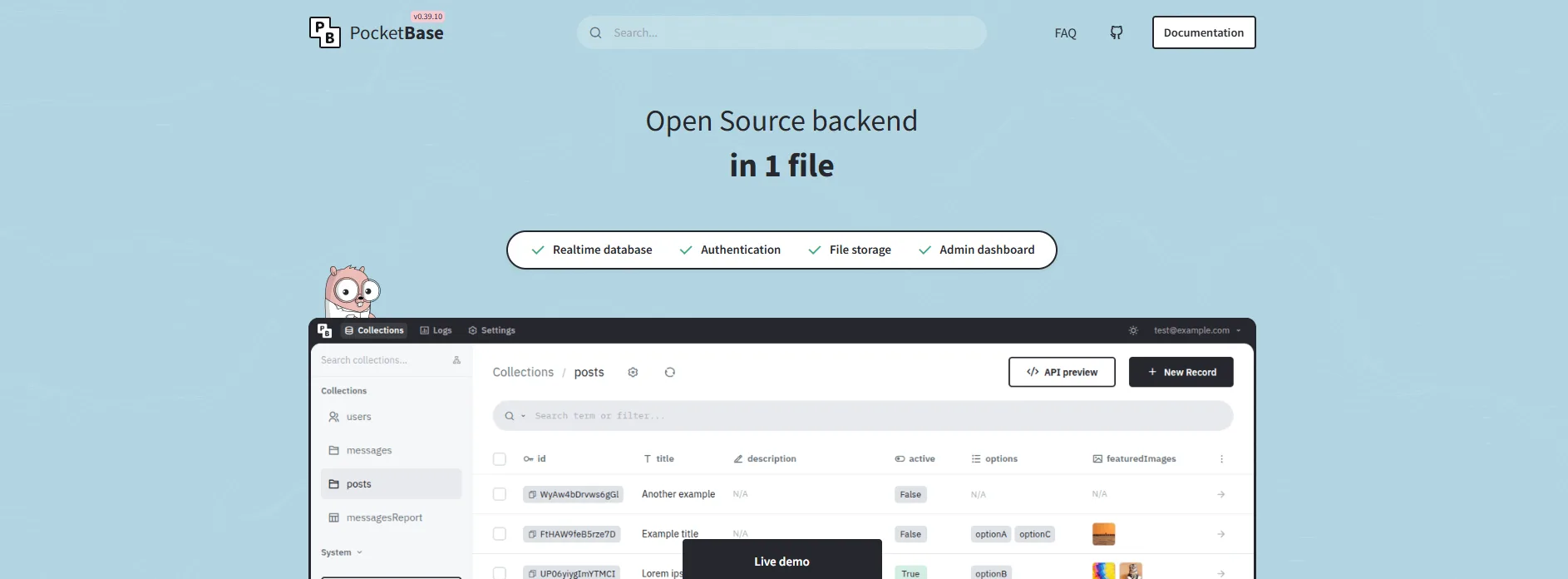Open posts collection settings gear

pos(633,372)
